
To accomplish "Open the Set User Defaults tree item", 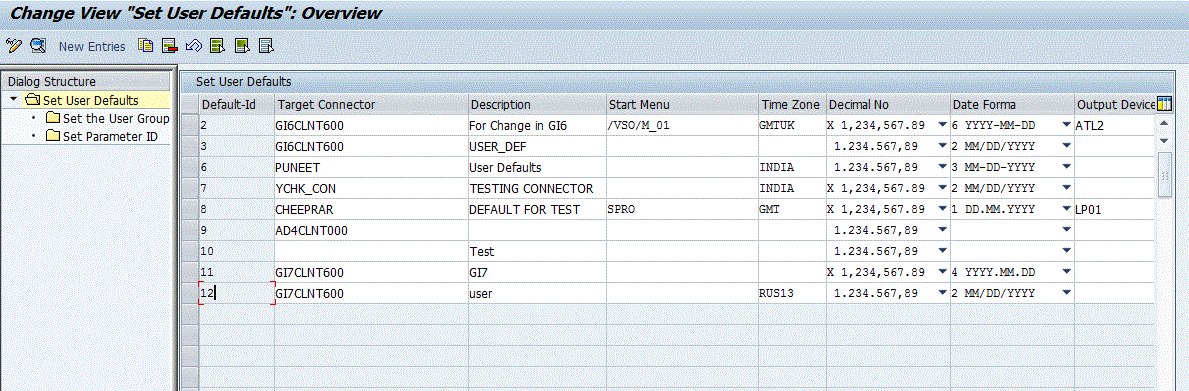I will point(90,100).
